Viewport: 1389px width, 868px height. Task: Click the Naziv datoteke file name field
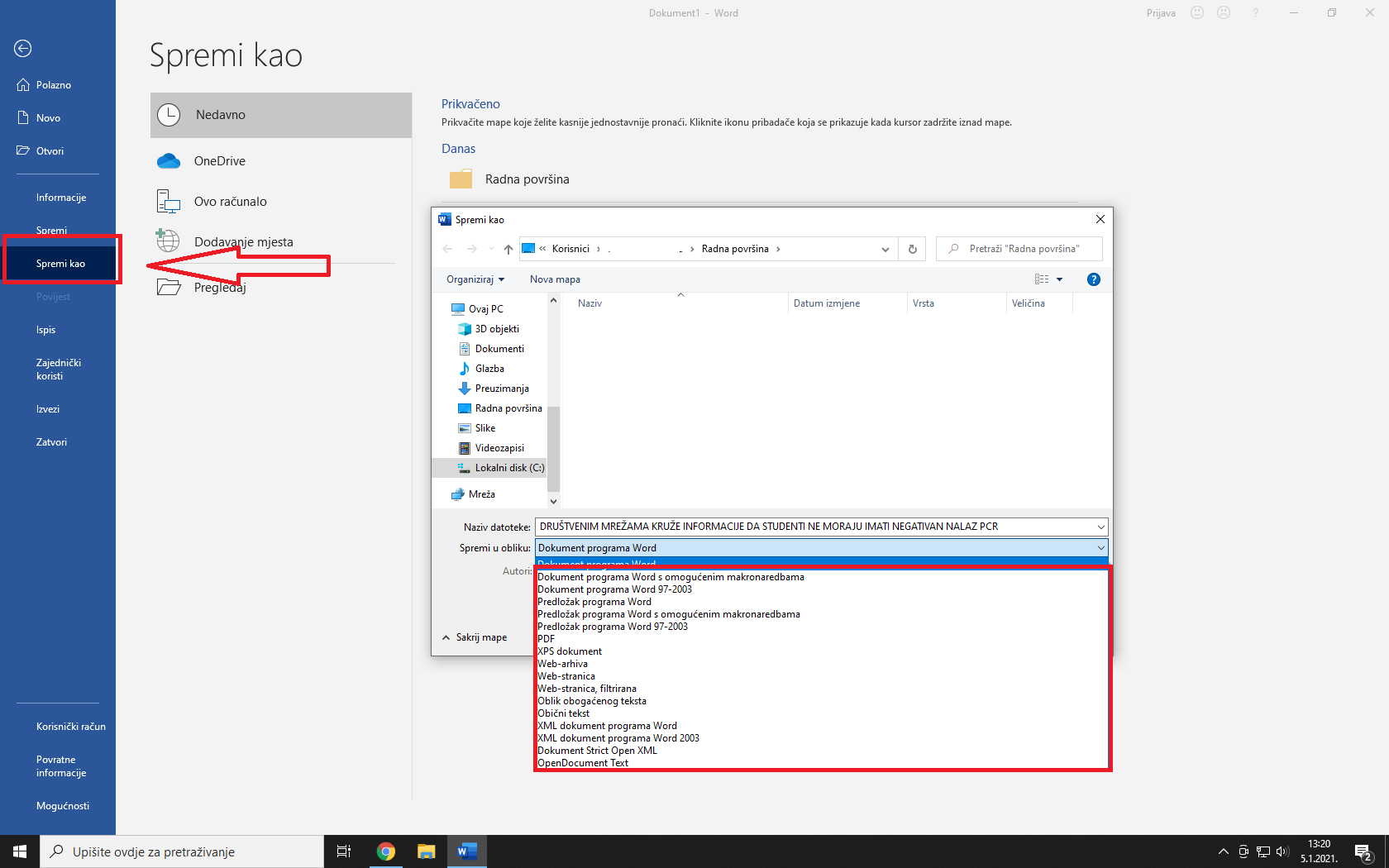point(815,527)
